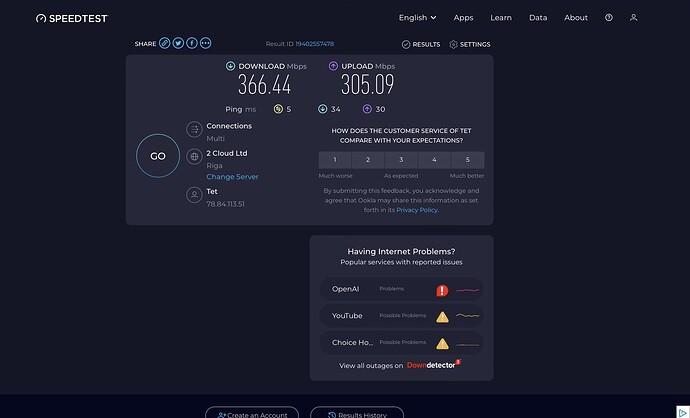Click the Change Server link

232,177
